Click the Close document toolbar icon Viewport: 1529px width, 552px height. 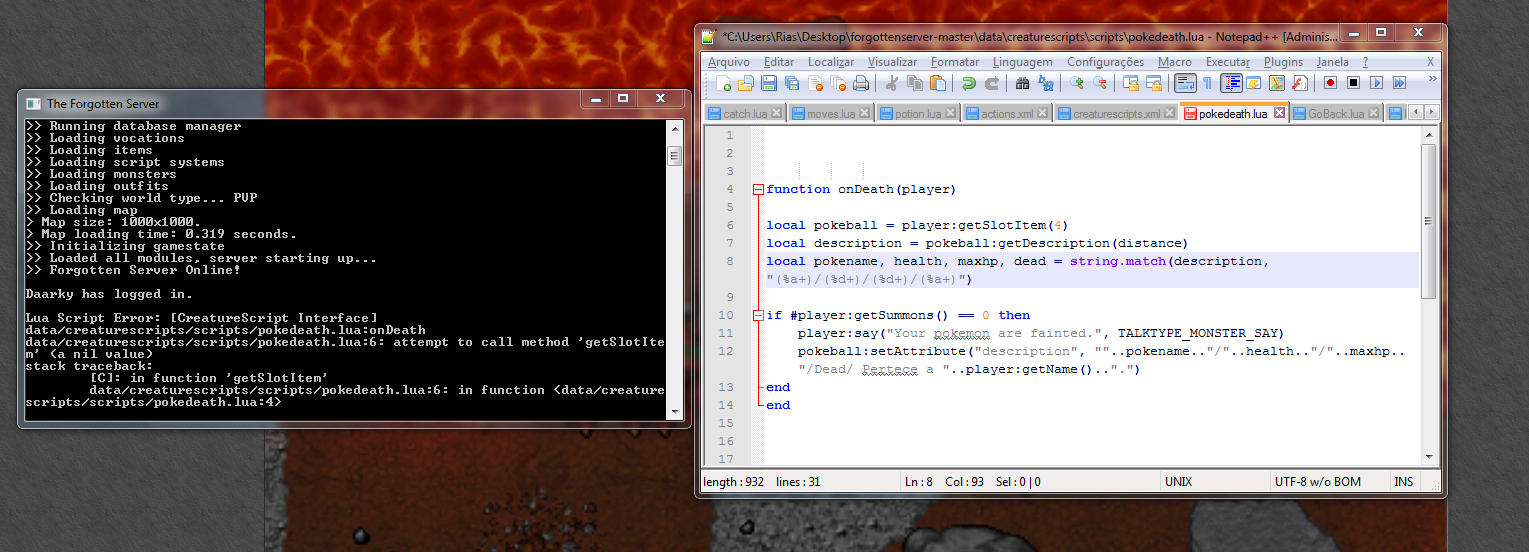[x=815, y=83]
